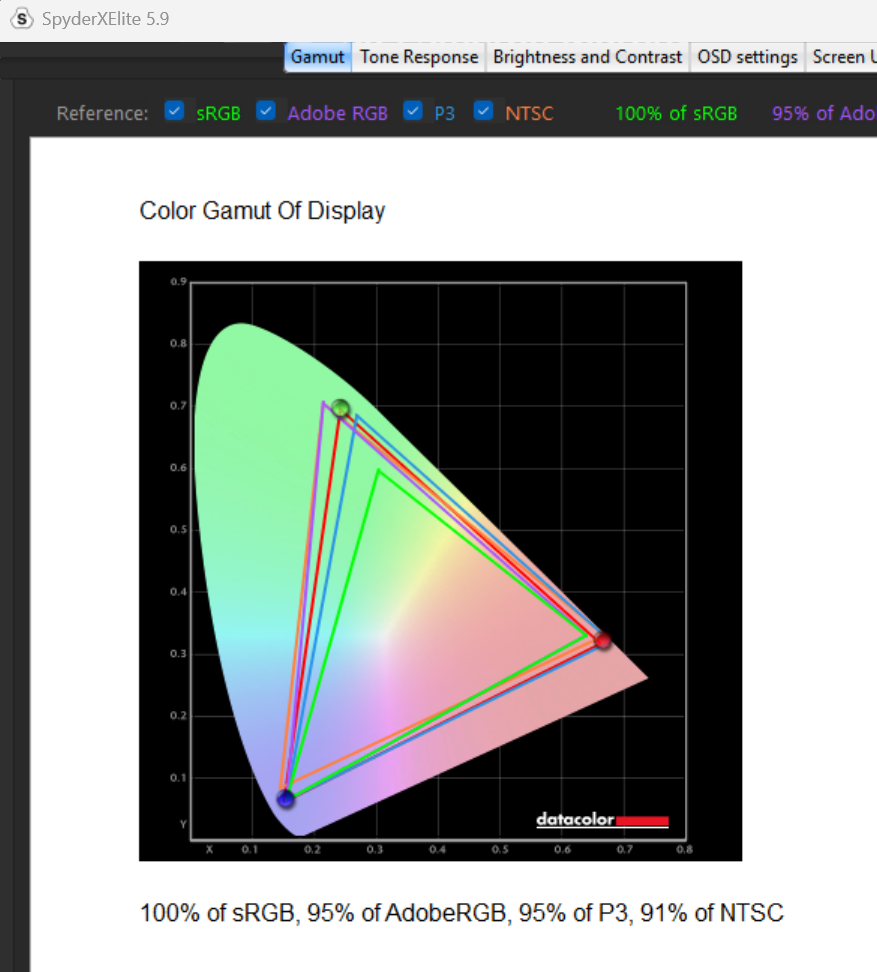Uncheck the sRGB reference checkbox
Screen dimensions: 877x972
point(175,112)
